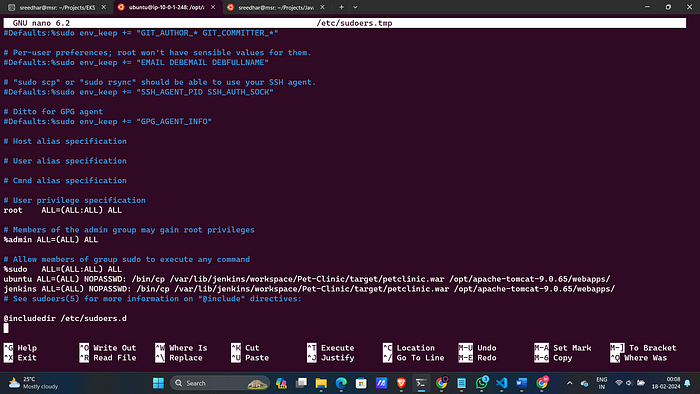Open the terminal profiles dropdown
The height and width of the screenshot is (394, 700).
click(x=355, y=7)
